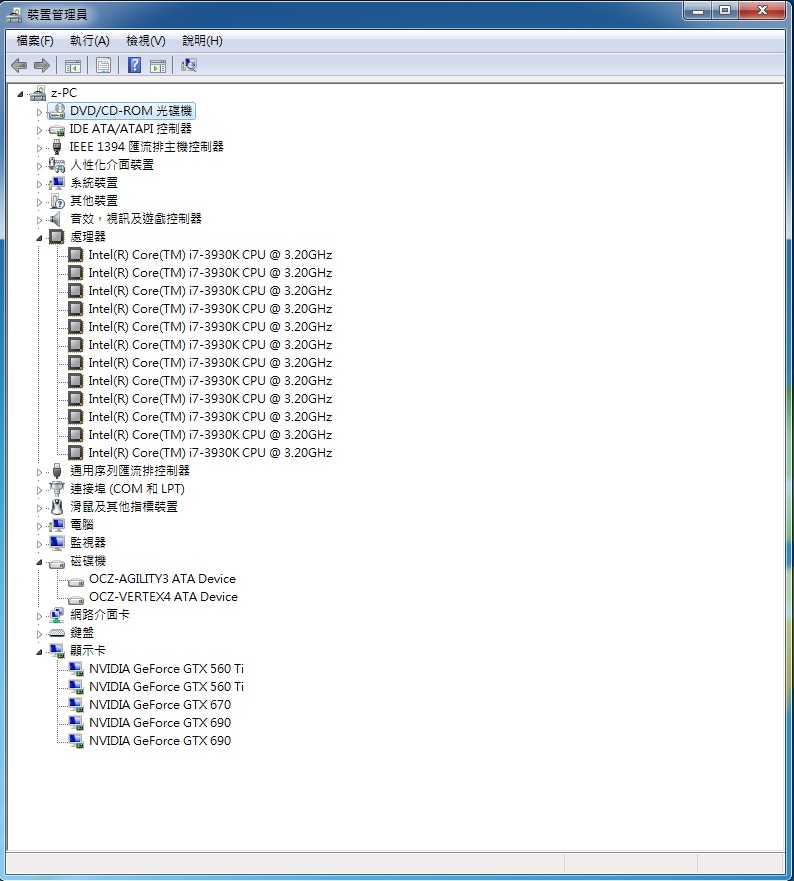This screenshot has width=794, height=881.
Task: Click the 音效，視訊及遊戲控制器 speaker icon
Action: [56, 219]
